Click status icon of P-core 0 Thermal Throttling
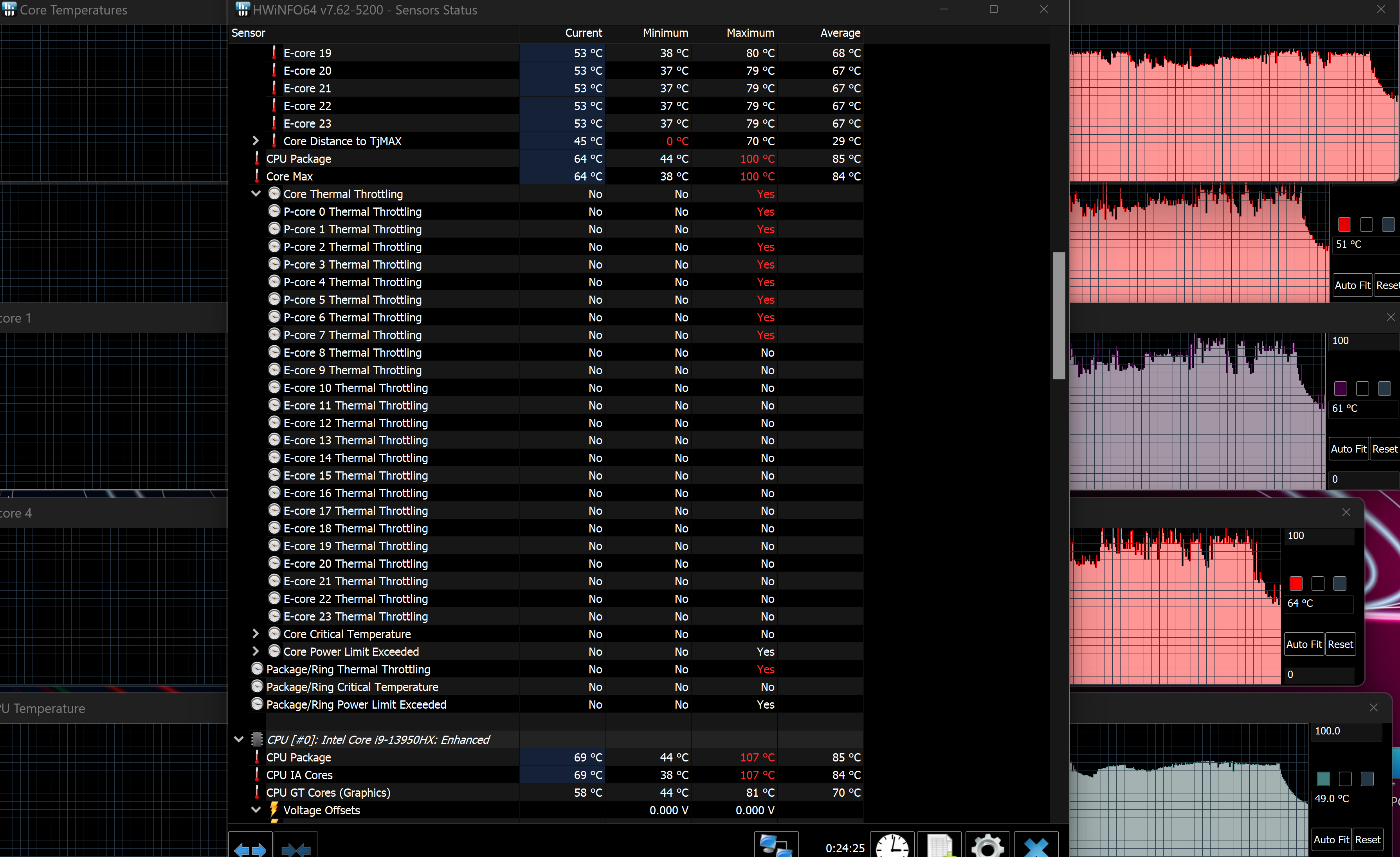This screenshot has width=1400, height=857. point(274,211)
